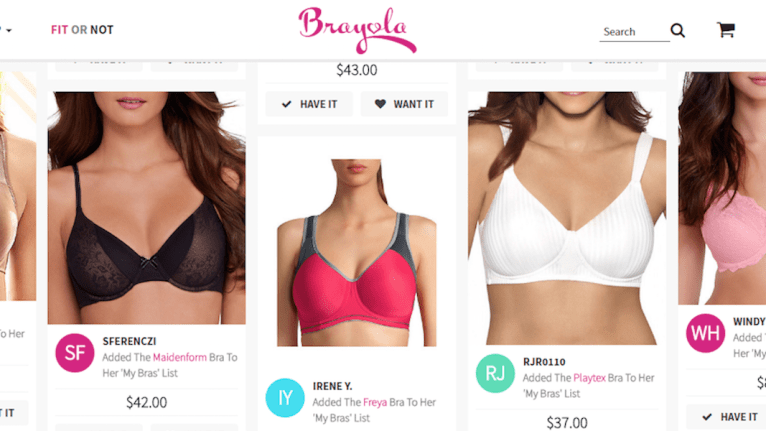Toggle HAVE IT under the $43.00 item
The height and width of the screenshot is (431, 766).
coord(309,104)
